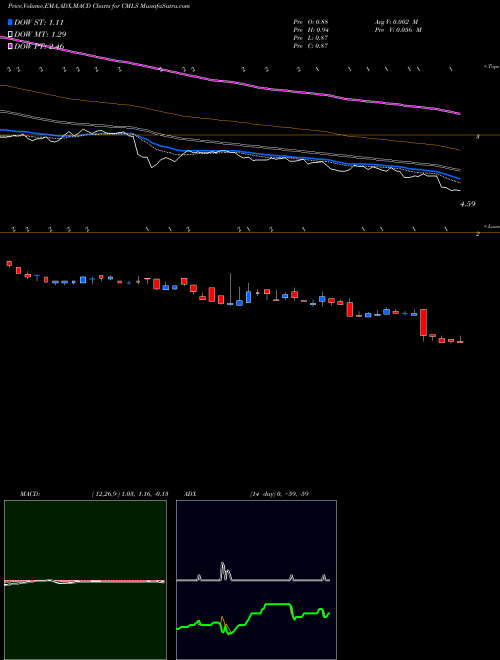The image size is (500, 660).
Task: Click the blue DOW ST legend swatch
Action: point(10,22)
